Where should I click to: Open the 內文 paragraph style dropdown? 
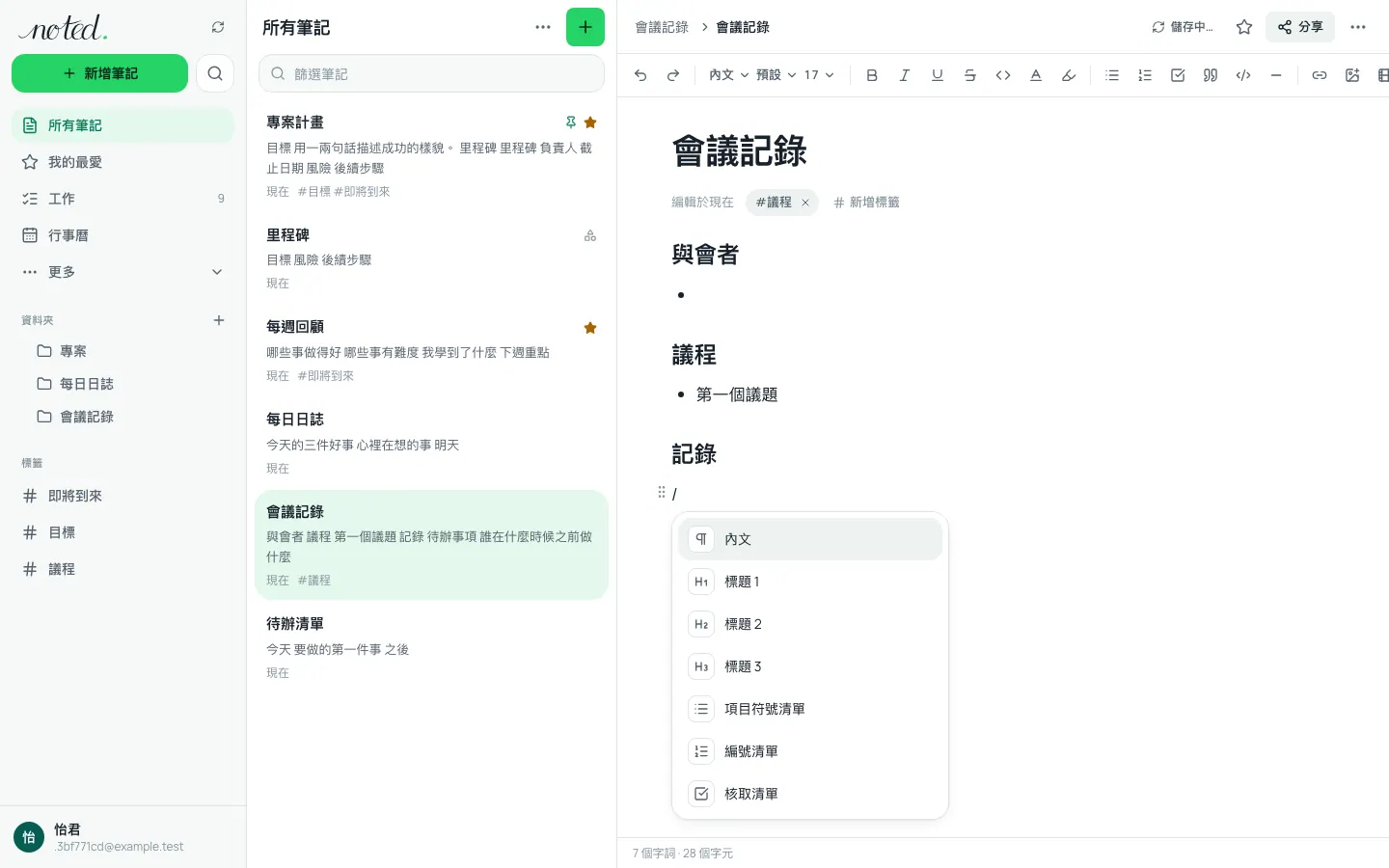[x=728, y=75]
